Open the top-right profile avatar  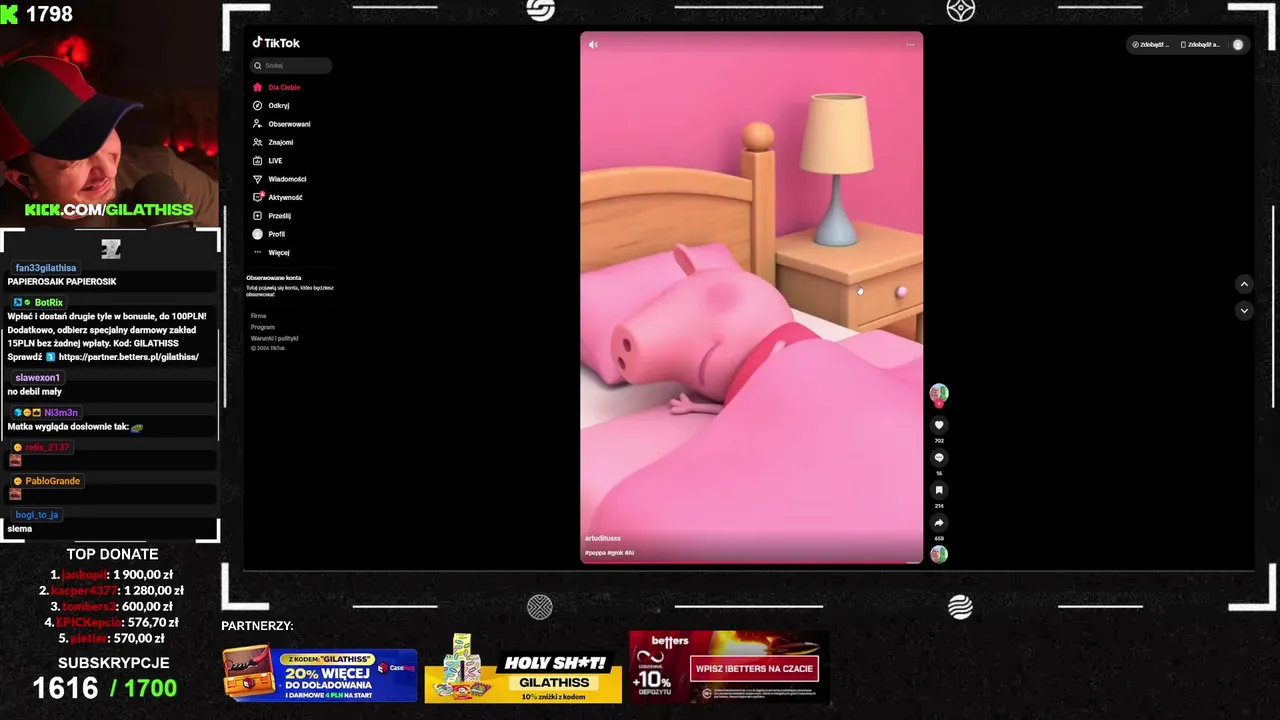[1238, 45]
